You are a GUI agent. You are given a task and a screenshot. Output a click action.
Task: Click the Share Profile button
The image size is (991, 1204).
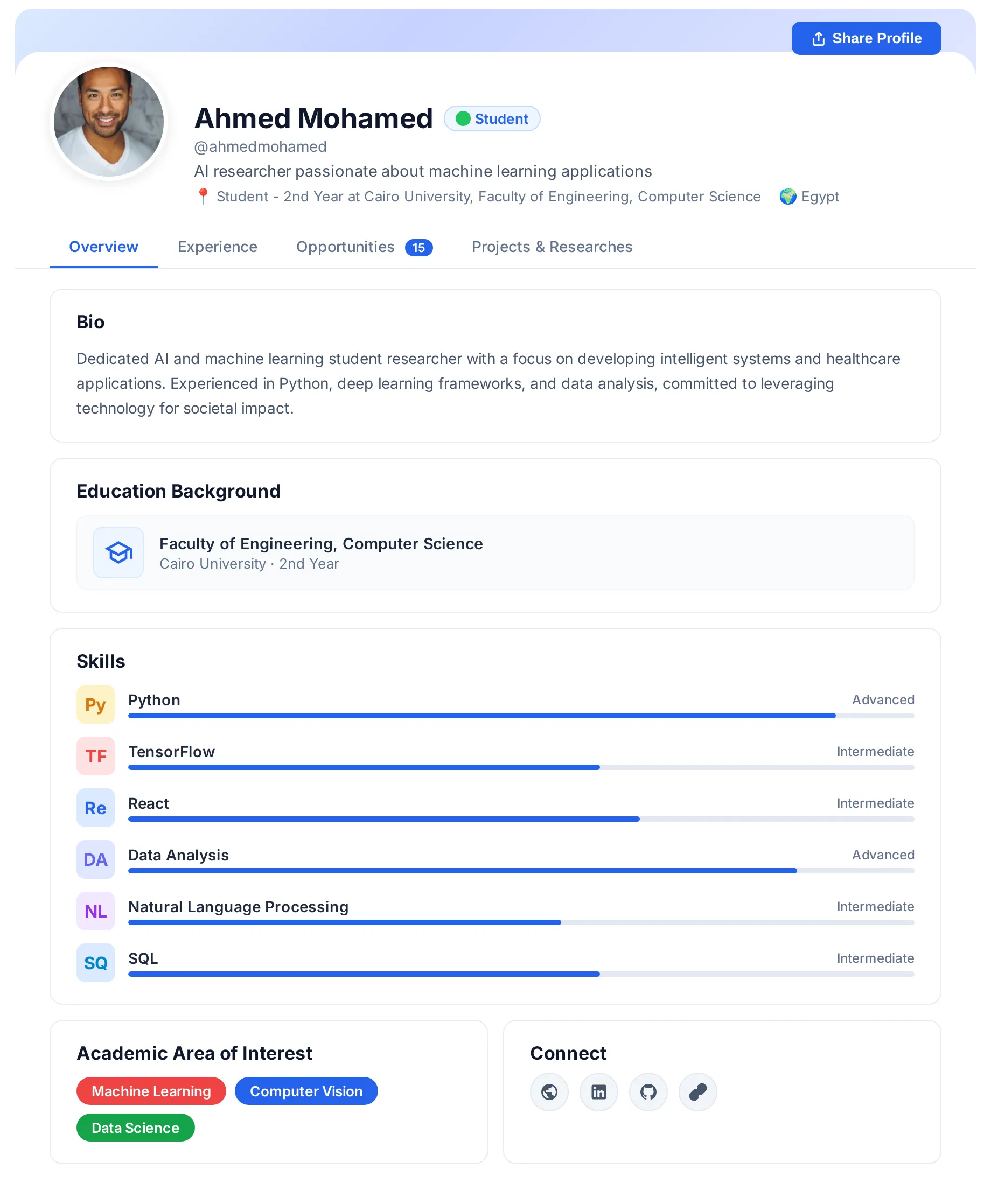click(x=866, y=38)
